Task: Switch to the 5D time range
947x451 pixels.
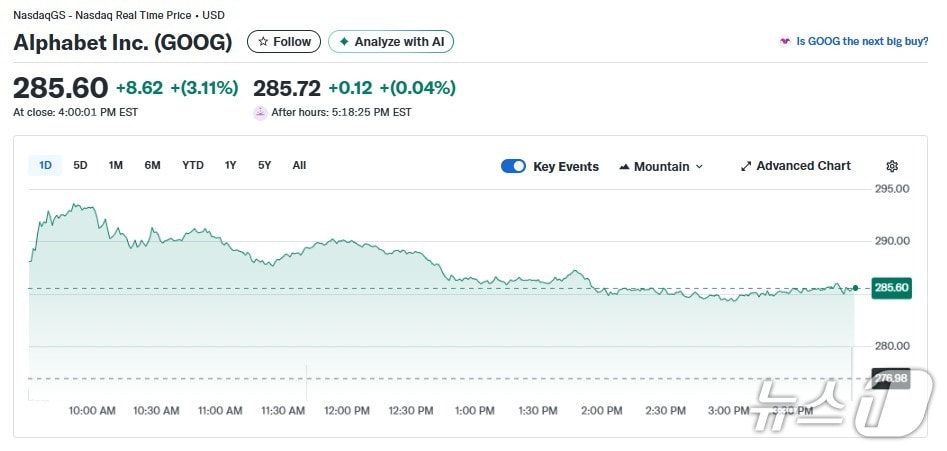Action: 80,165
